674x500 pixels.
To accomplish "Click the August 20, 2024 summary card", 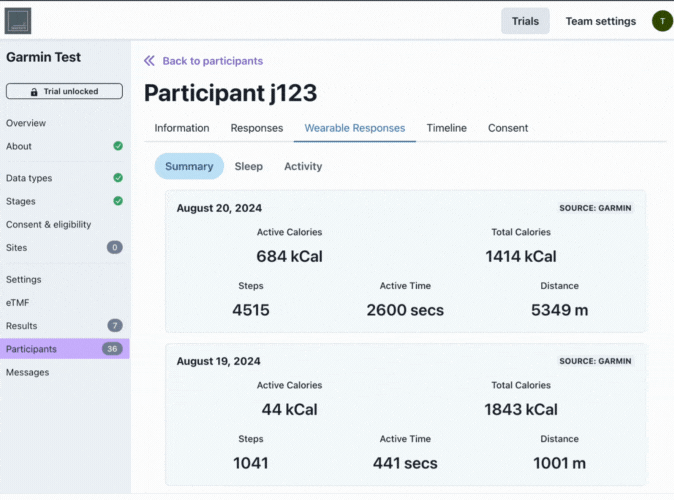I will pos(405,261).
